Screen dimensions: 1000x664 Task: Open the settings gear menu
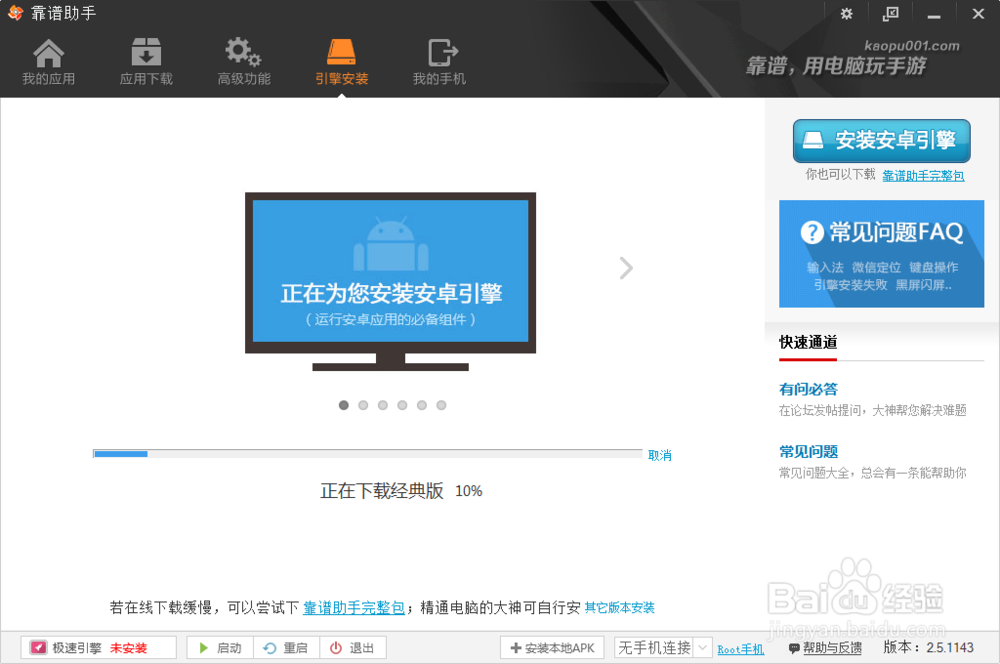click(846, 14)
